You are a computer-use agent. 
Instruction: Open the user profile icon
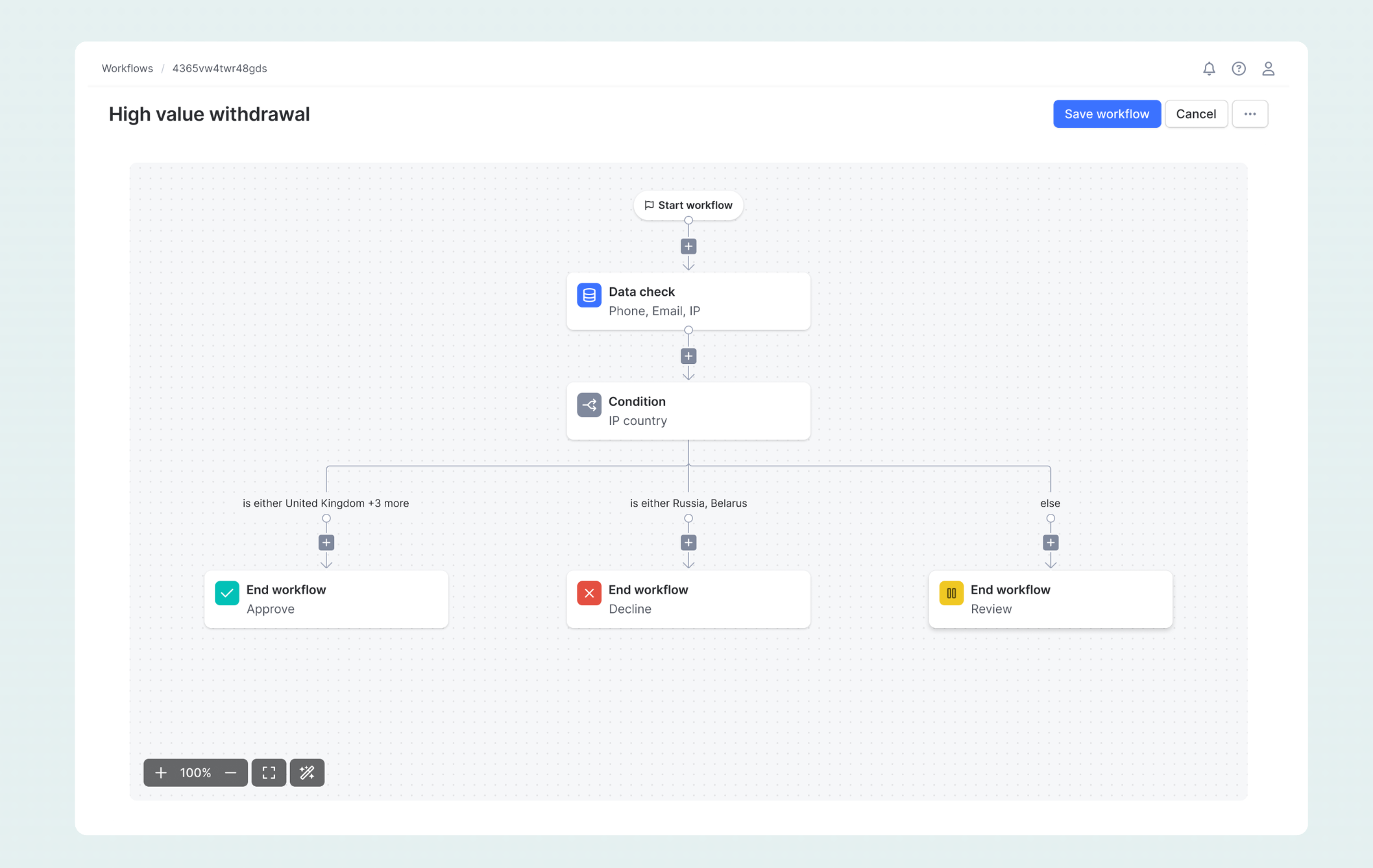click(1268, 68)
